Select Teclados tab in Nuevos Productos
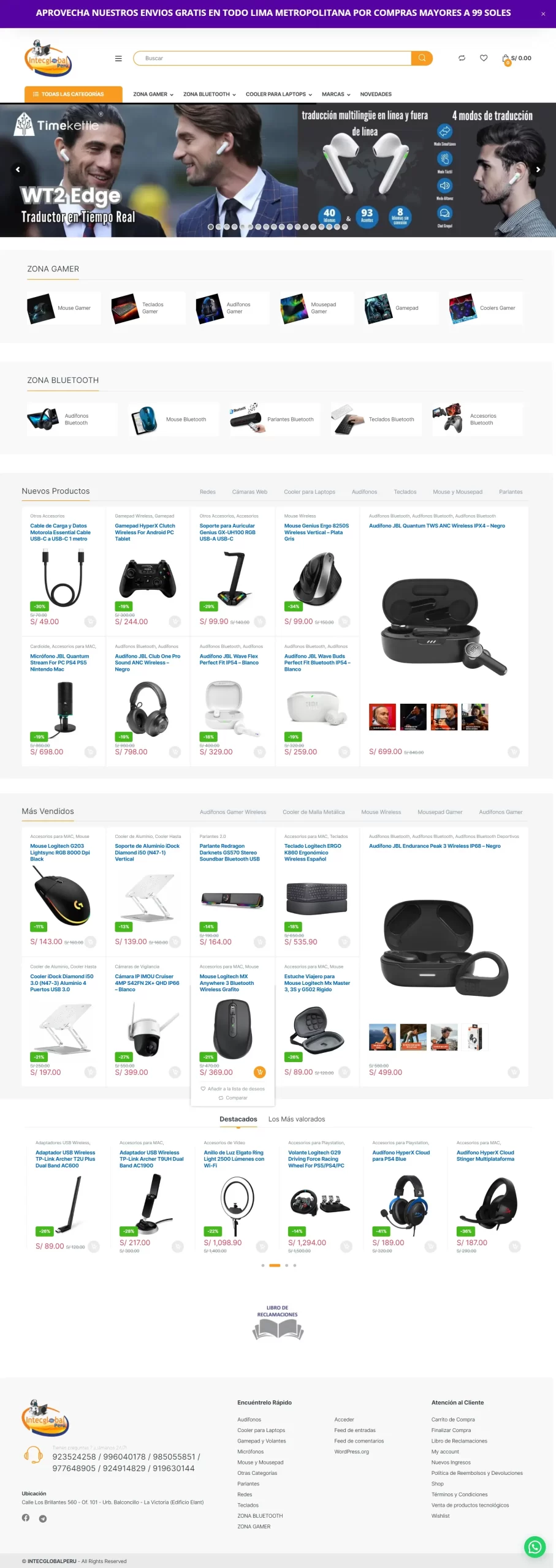The width and height of the screenshot is (556, 1568). (x=405, y=492)
